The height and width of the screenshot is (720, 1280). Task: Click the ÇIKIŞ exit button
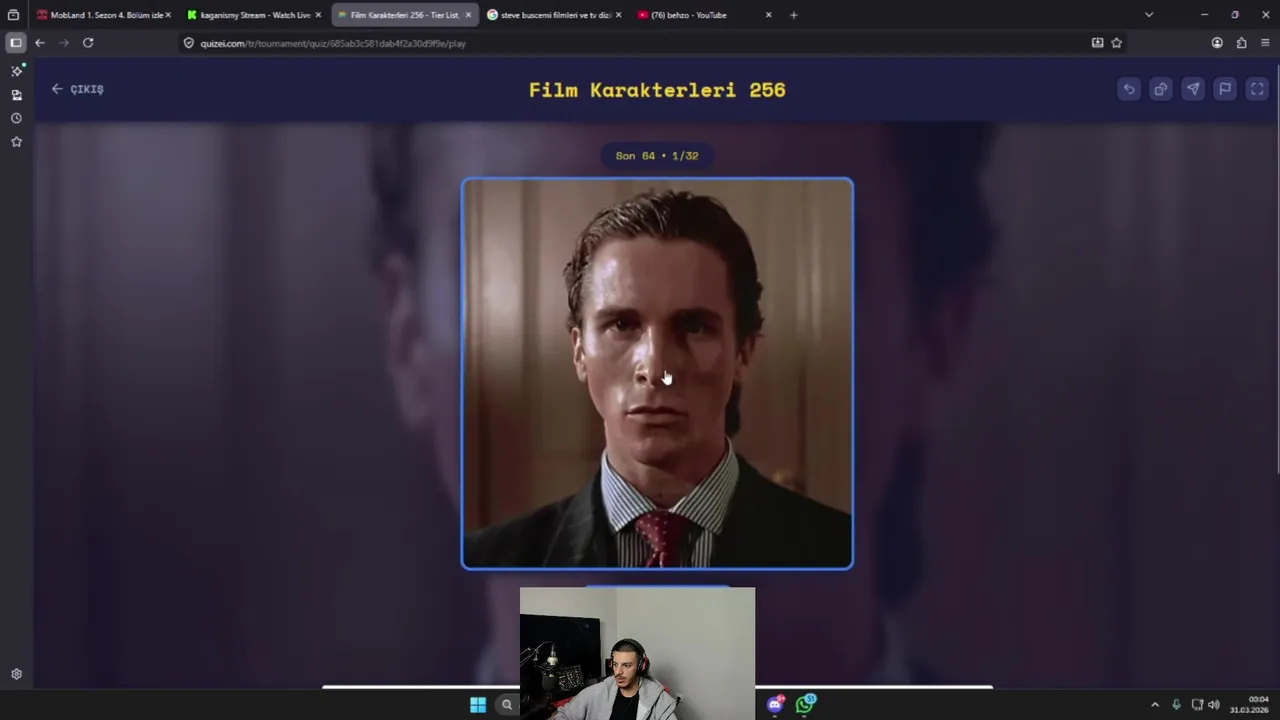coord(77,89)
